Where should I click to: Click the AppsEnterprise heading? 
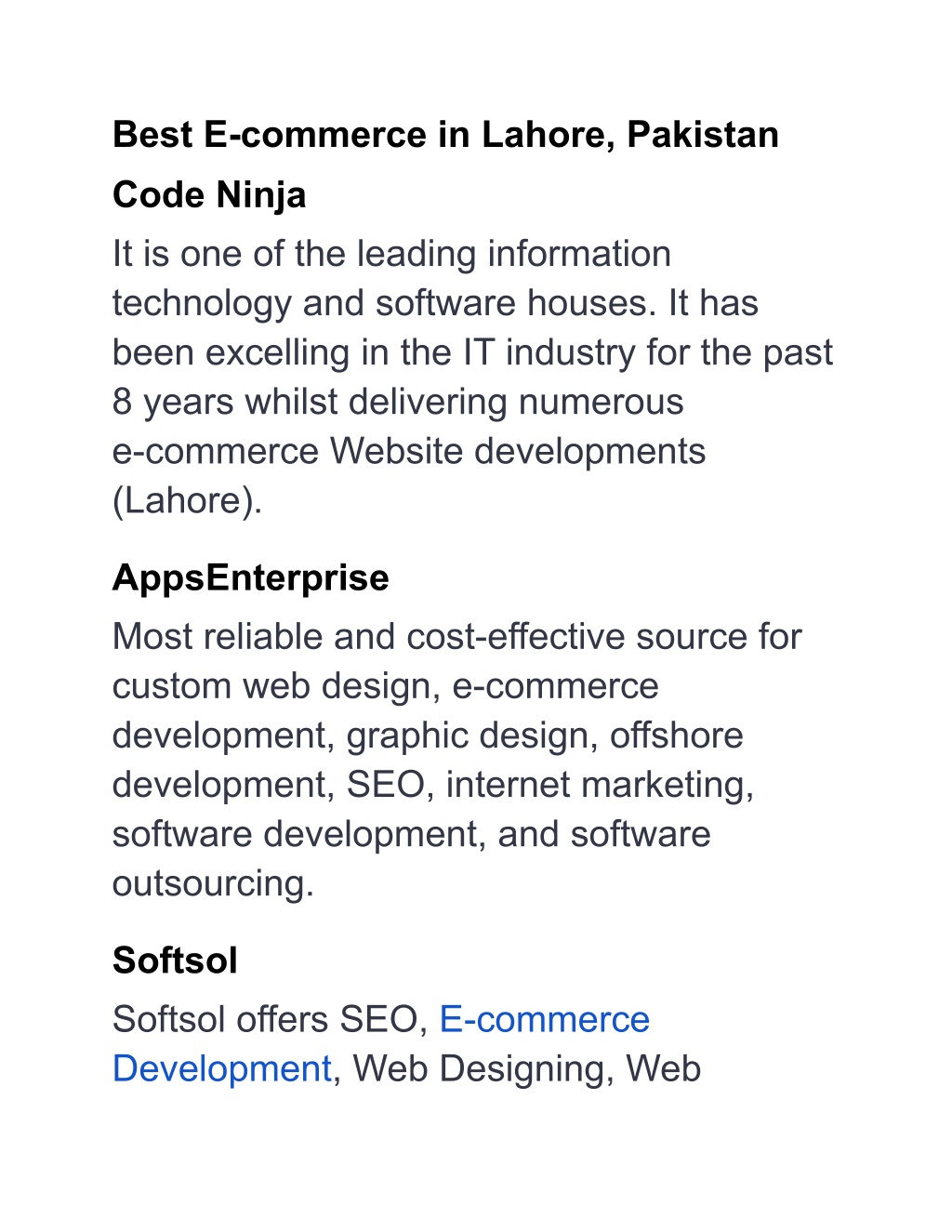[x=251, y=578]
